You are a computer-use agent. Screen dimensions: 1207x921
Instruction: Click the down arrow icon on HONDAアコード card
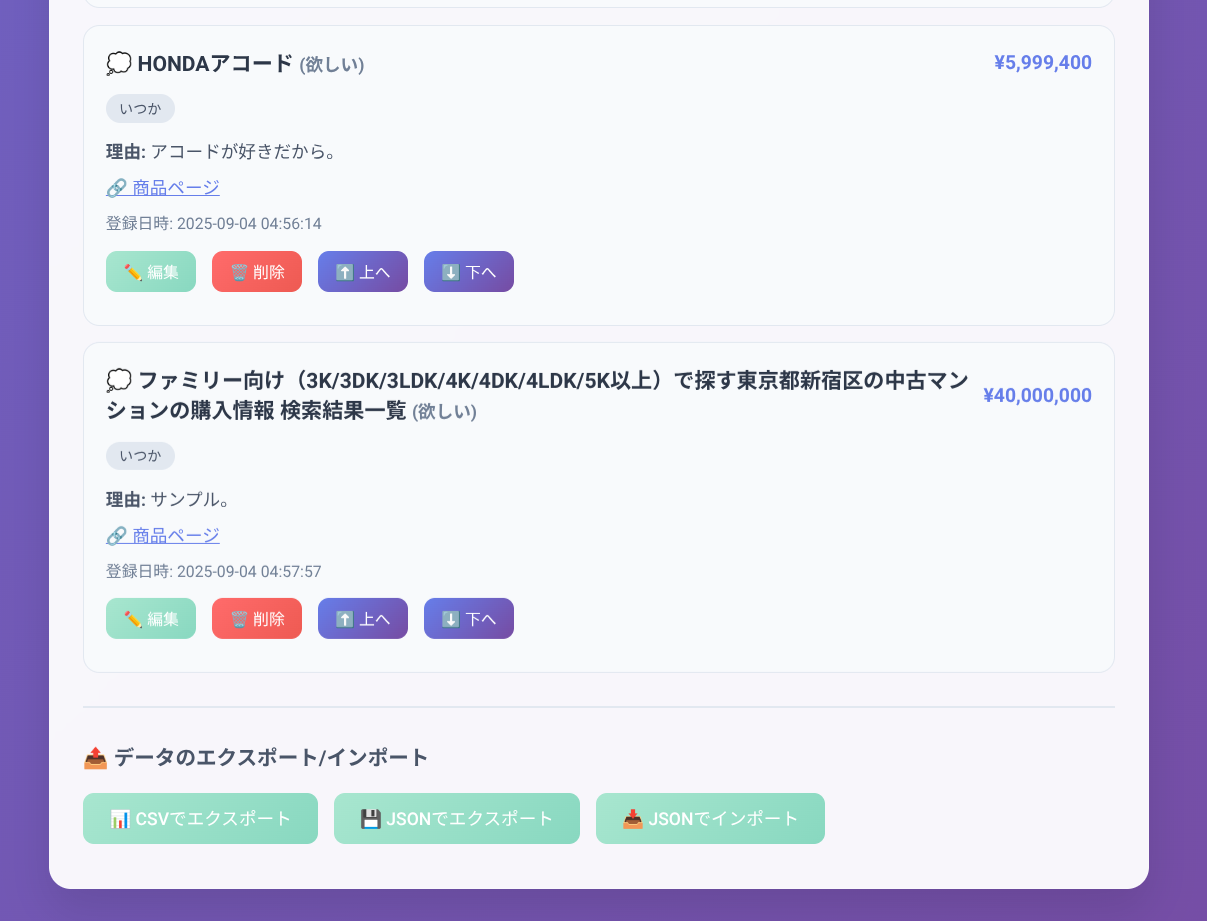coord(449,271)
